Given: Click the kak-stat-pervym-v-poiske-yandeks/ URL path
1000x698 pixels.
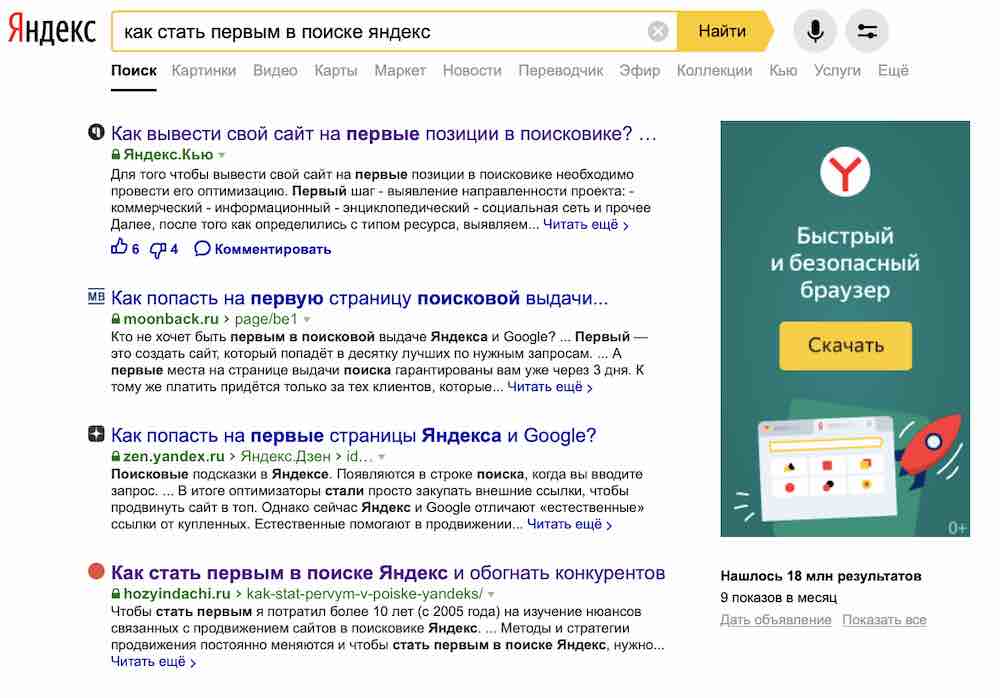Looking at the screenshot, I should point(365,593).
